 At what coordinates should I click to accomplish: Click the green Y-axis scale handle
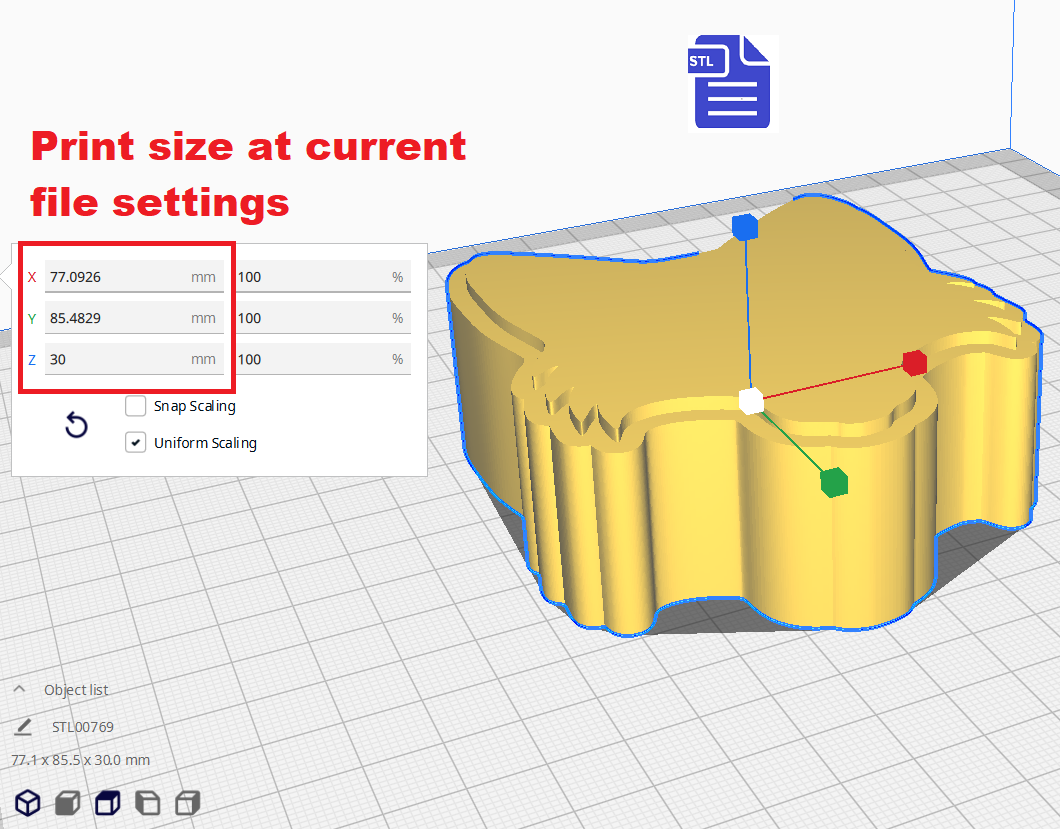tap(833, 482)
